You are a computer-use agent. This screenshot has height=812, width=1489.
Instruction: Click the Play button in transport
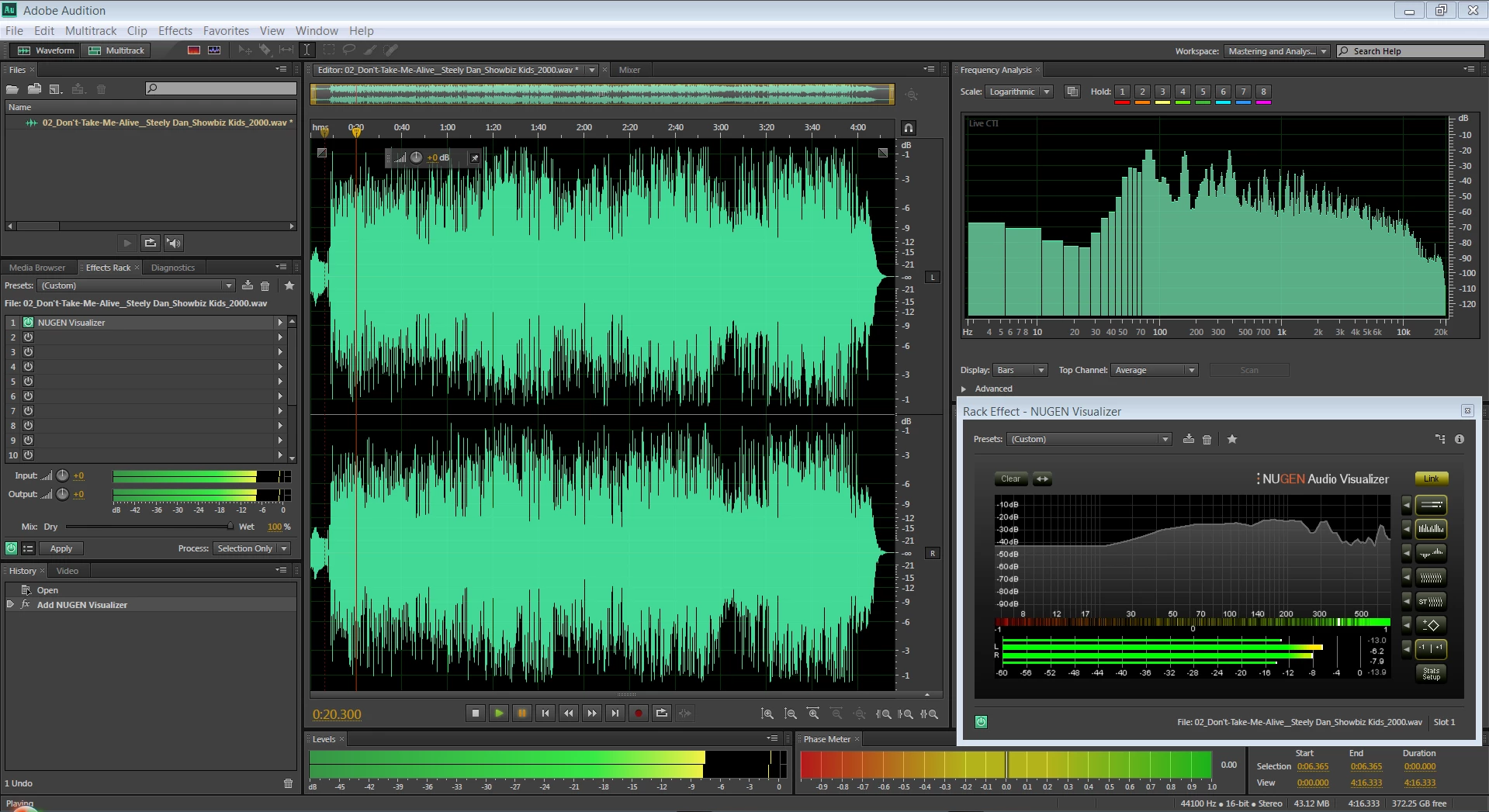pyautogui.click(x=499, y=714)
